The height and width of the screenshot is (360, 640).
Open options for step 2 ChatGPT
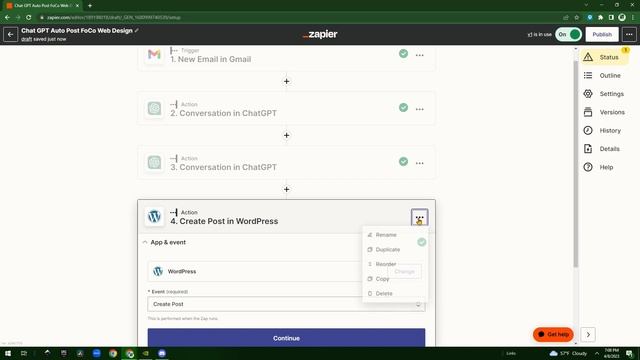click(420, 109)
